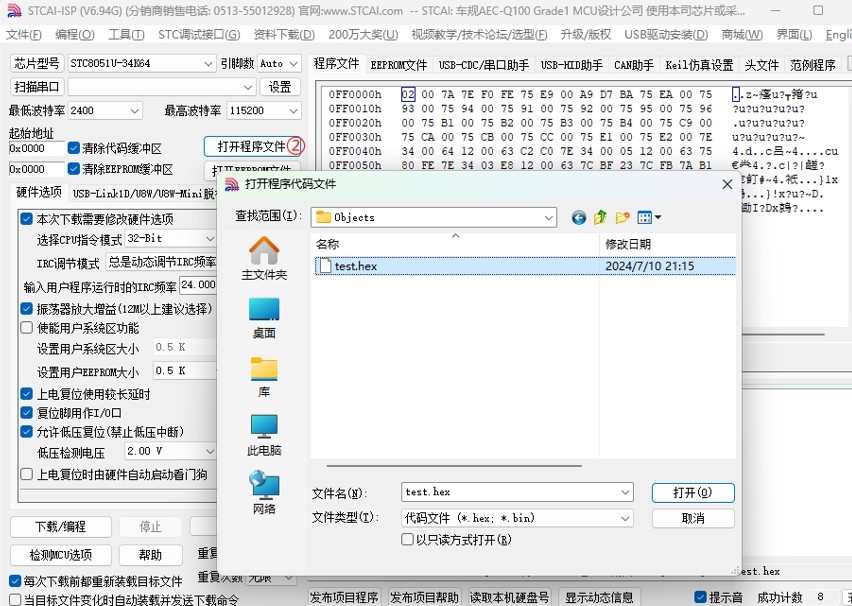Open the 编程(O) menu
The width and height of the screenshot is (852, 606).
click(x=75, y=35)
